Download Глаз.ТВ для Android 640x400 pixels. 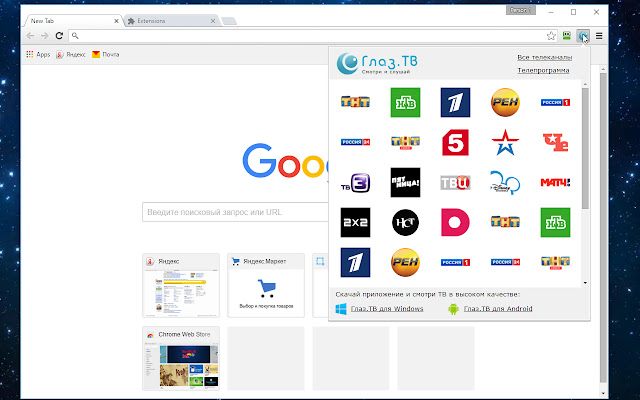498,309
